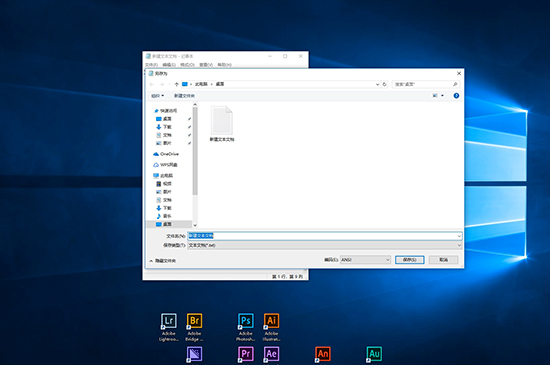Expand the file name history dropdown
Viewport: 550px width, 365px height.
coord(459,236)
